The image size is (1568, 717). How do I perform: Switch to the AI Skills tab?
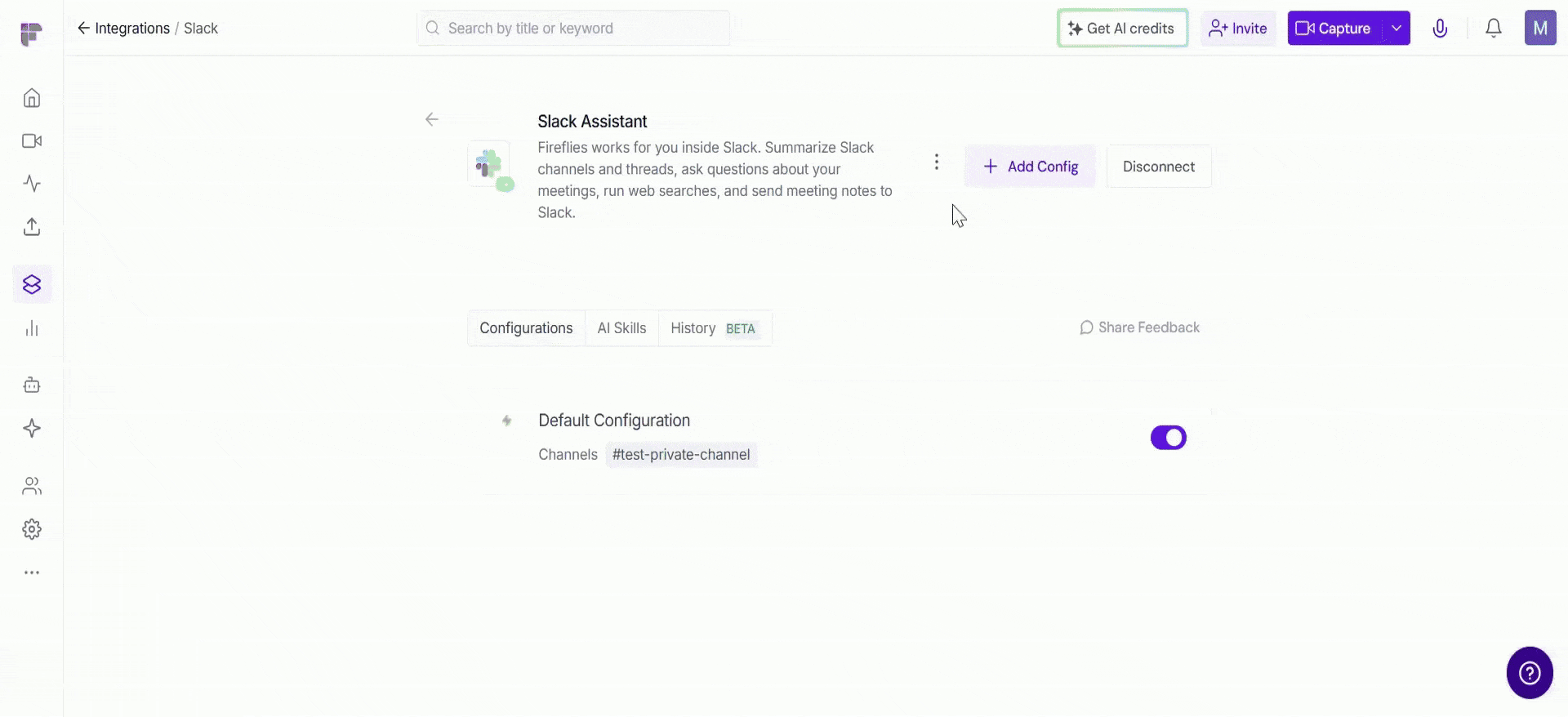(621, 328)
